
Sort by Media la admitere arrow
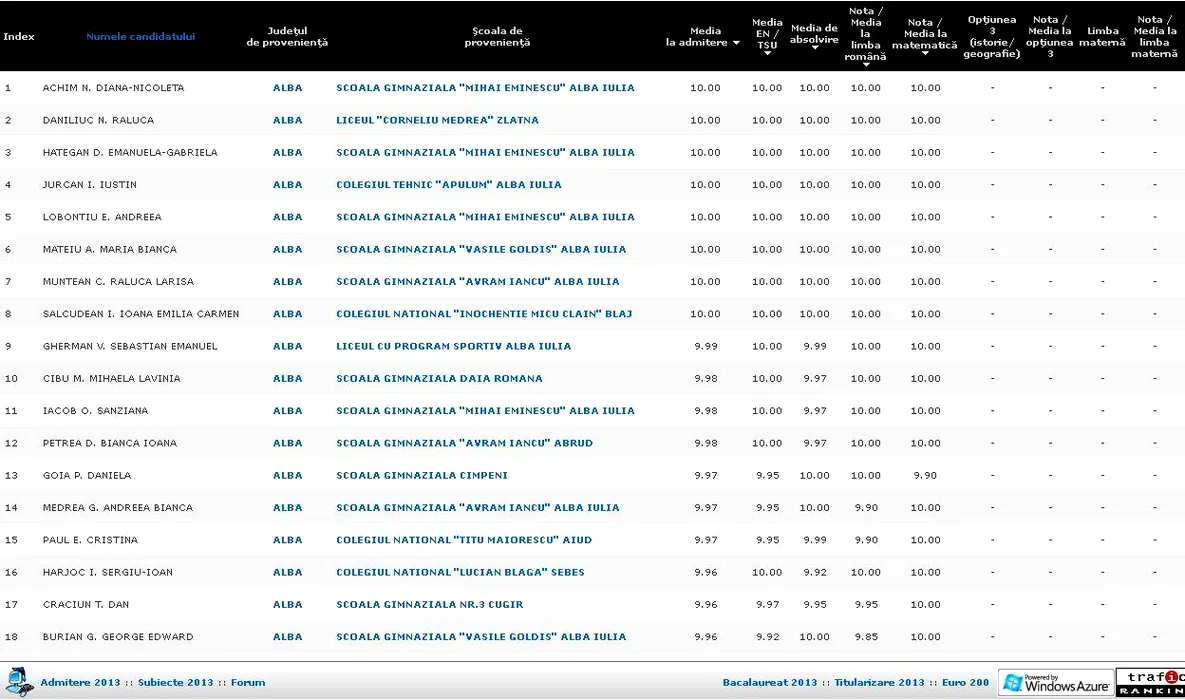[737, 43]
